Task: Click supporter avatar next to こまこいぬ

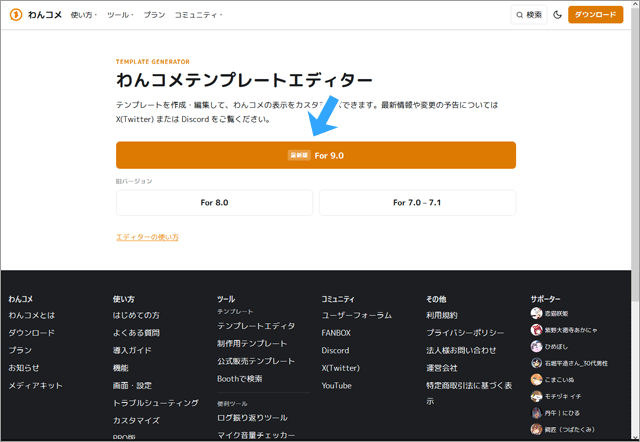Action: (x=536, y=380)
